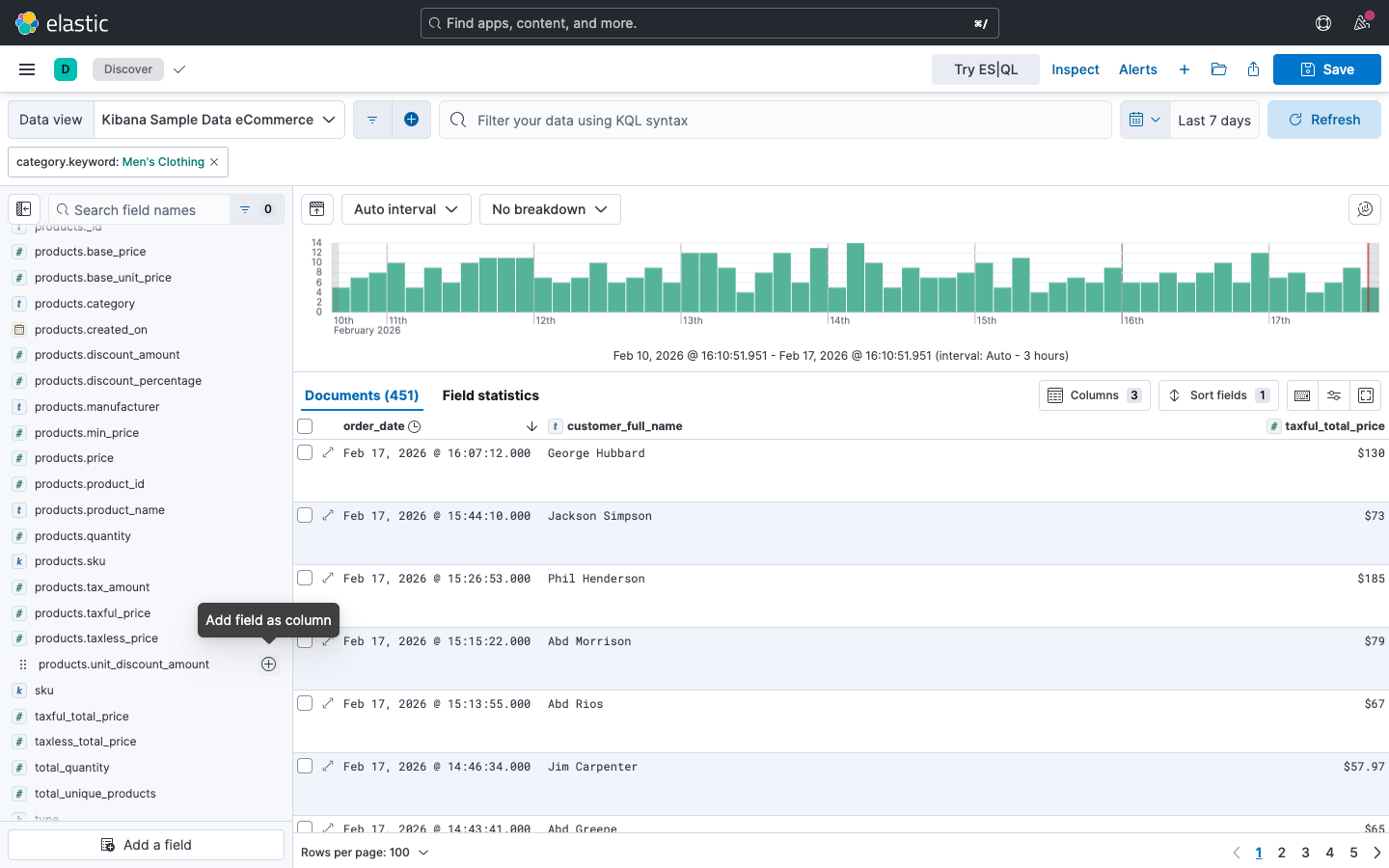This screenshot has height=868, width=1389.
Task: Click the Refresh button
Action: [1323, 120]
